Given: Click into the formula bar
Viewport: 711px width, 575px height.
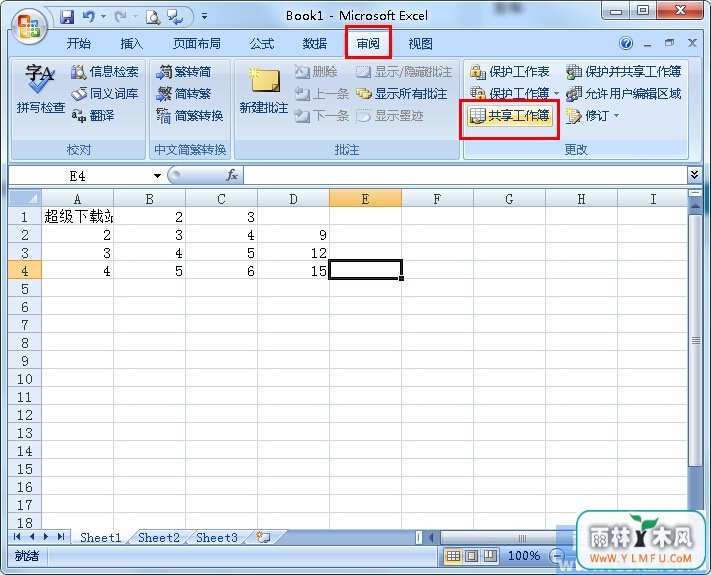Looking at the screenshot, I should click(x=465, y=175).
